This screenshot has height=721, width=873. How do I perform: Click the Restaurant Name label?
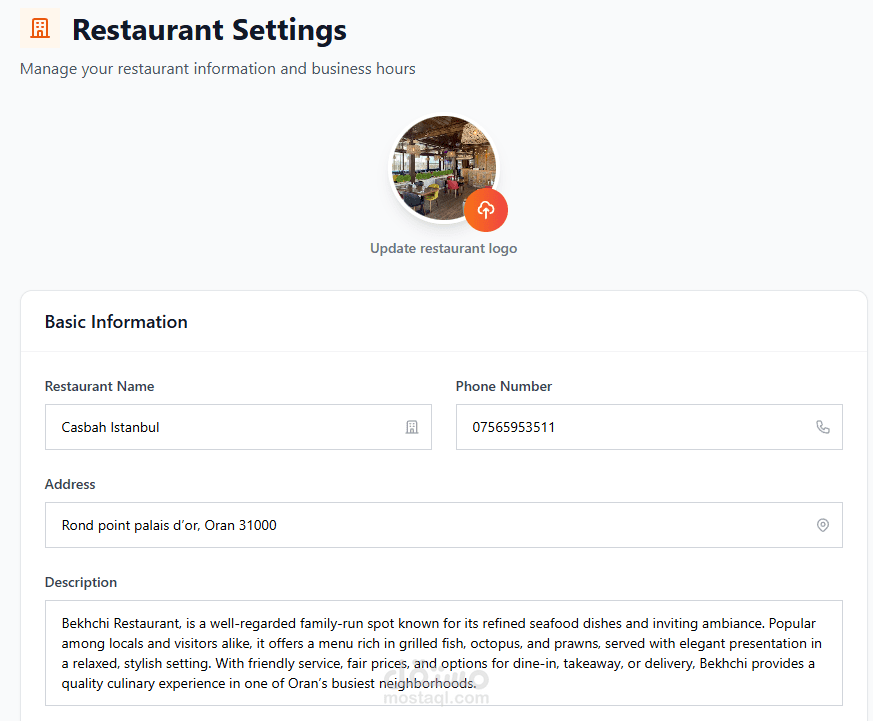tap(100, 386)
